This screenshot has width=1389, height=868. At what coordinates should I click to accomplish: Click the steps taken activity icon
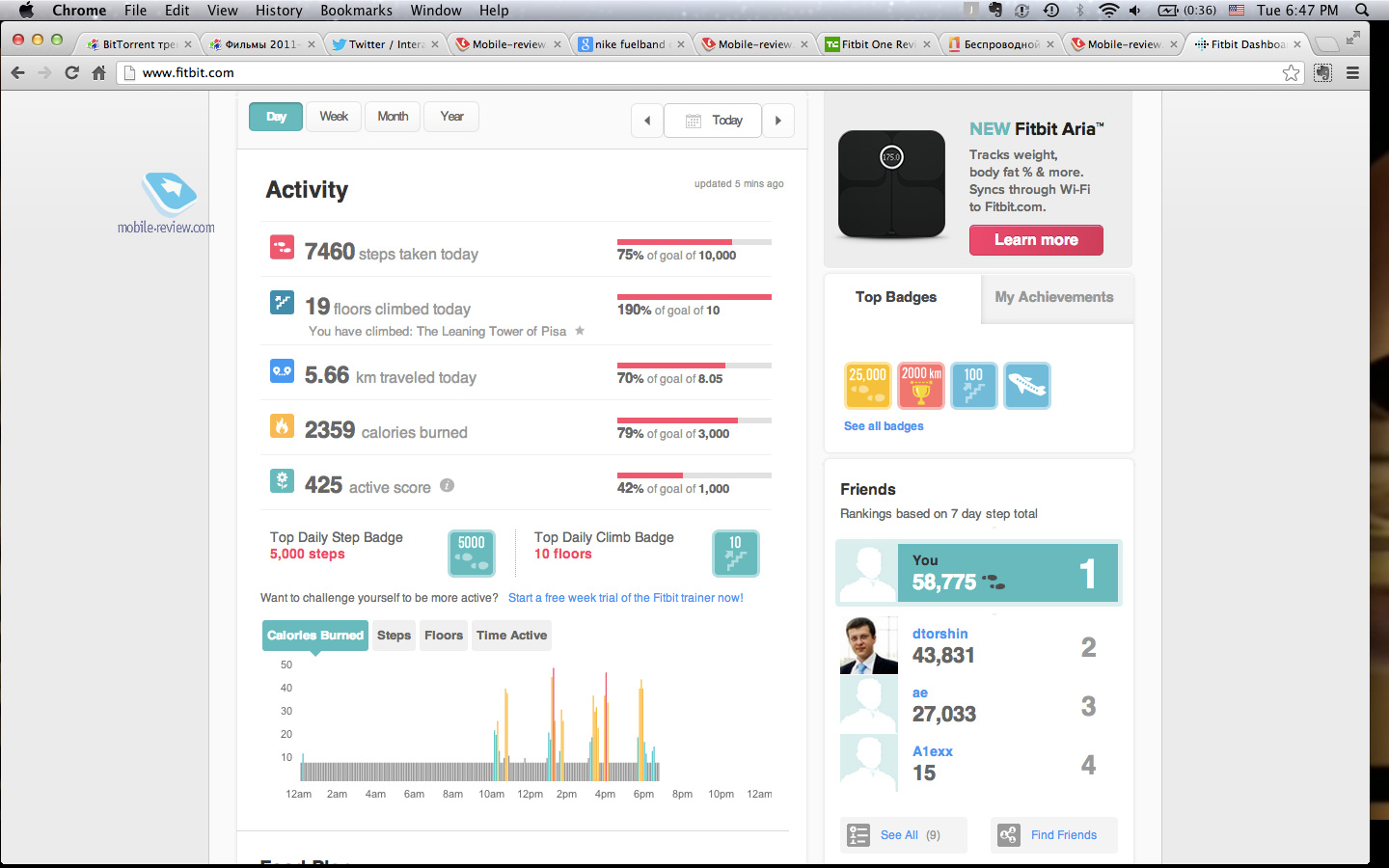coord(282,248)
